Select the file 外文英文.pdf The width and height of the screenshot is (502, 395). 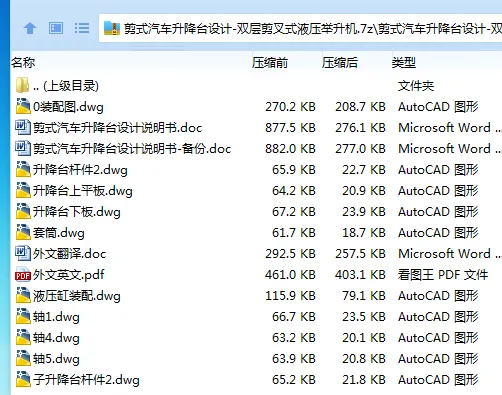coord(68,275)
